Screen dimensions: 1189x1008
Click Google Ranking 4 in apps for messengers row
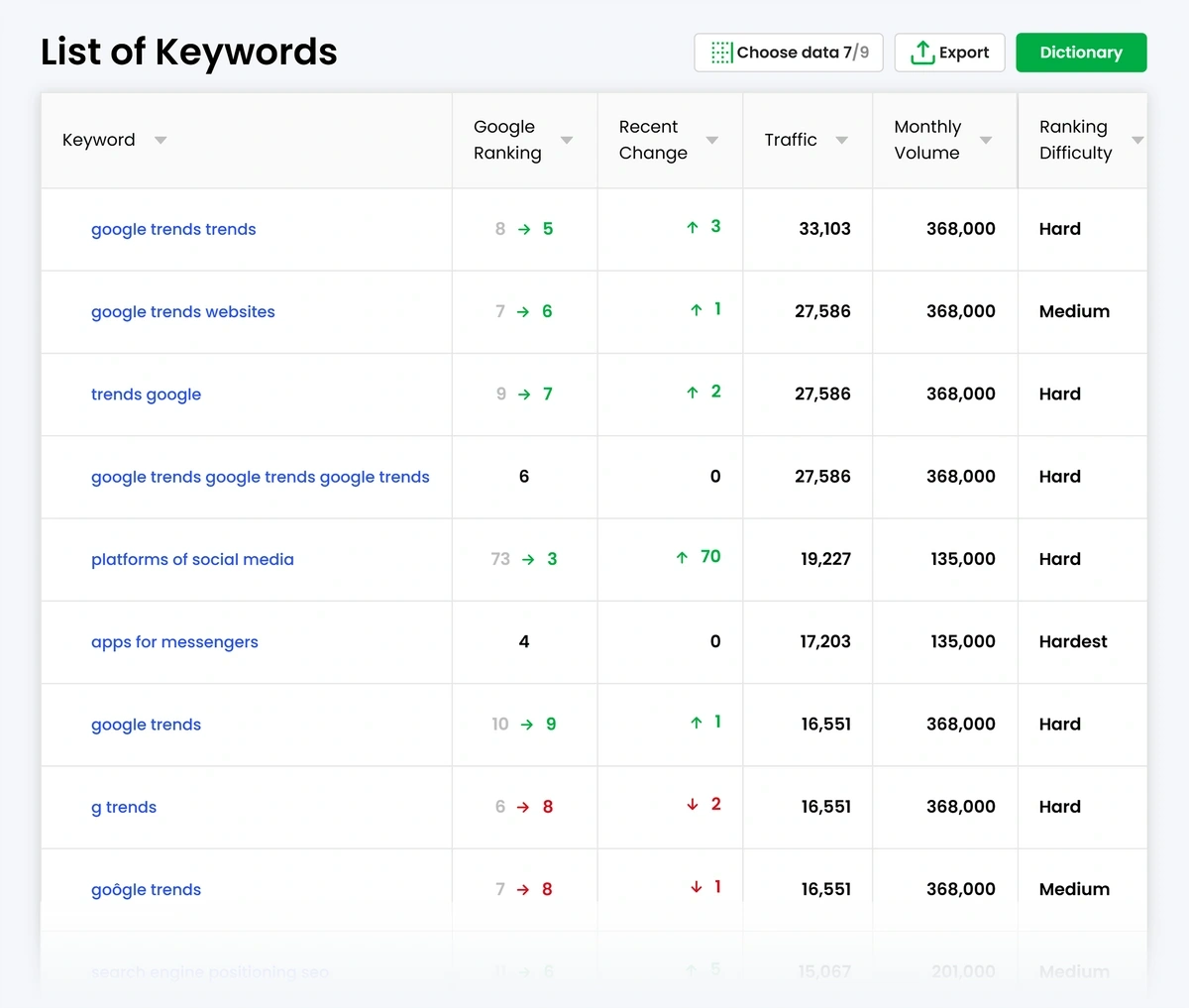click(524, 642)
